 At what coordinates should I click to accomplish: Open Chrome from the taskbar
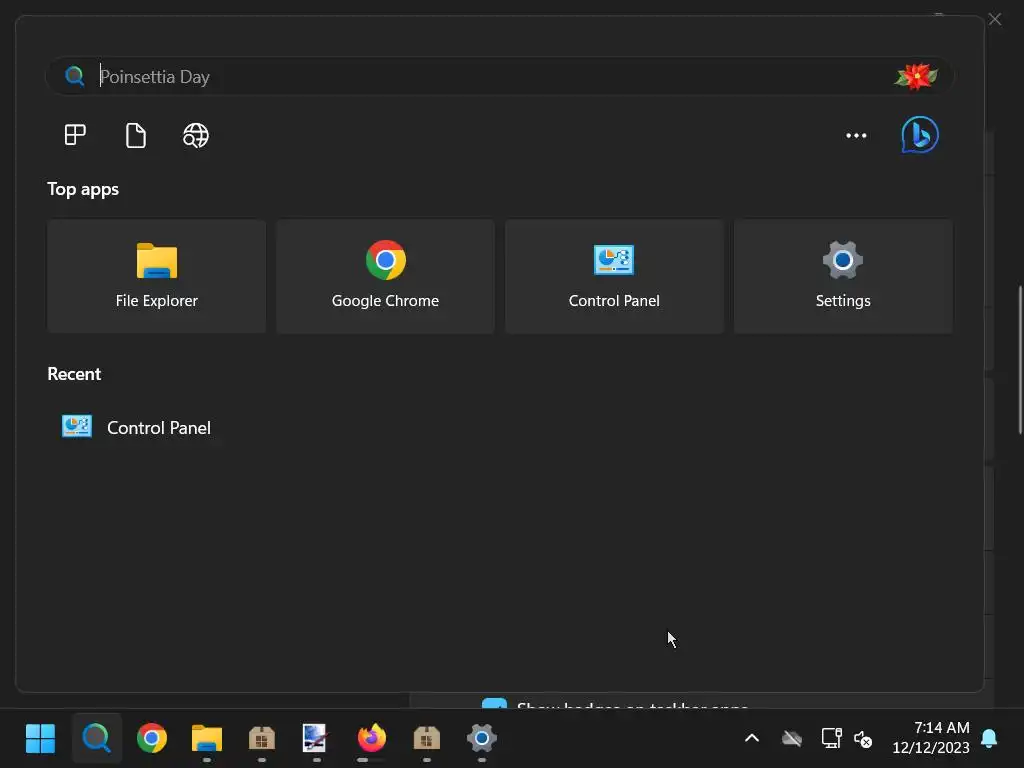point(152,739)
